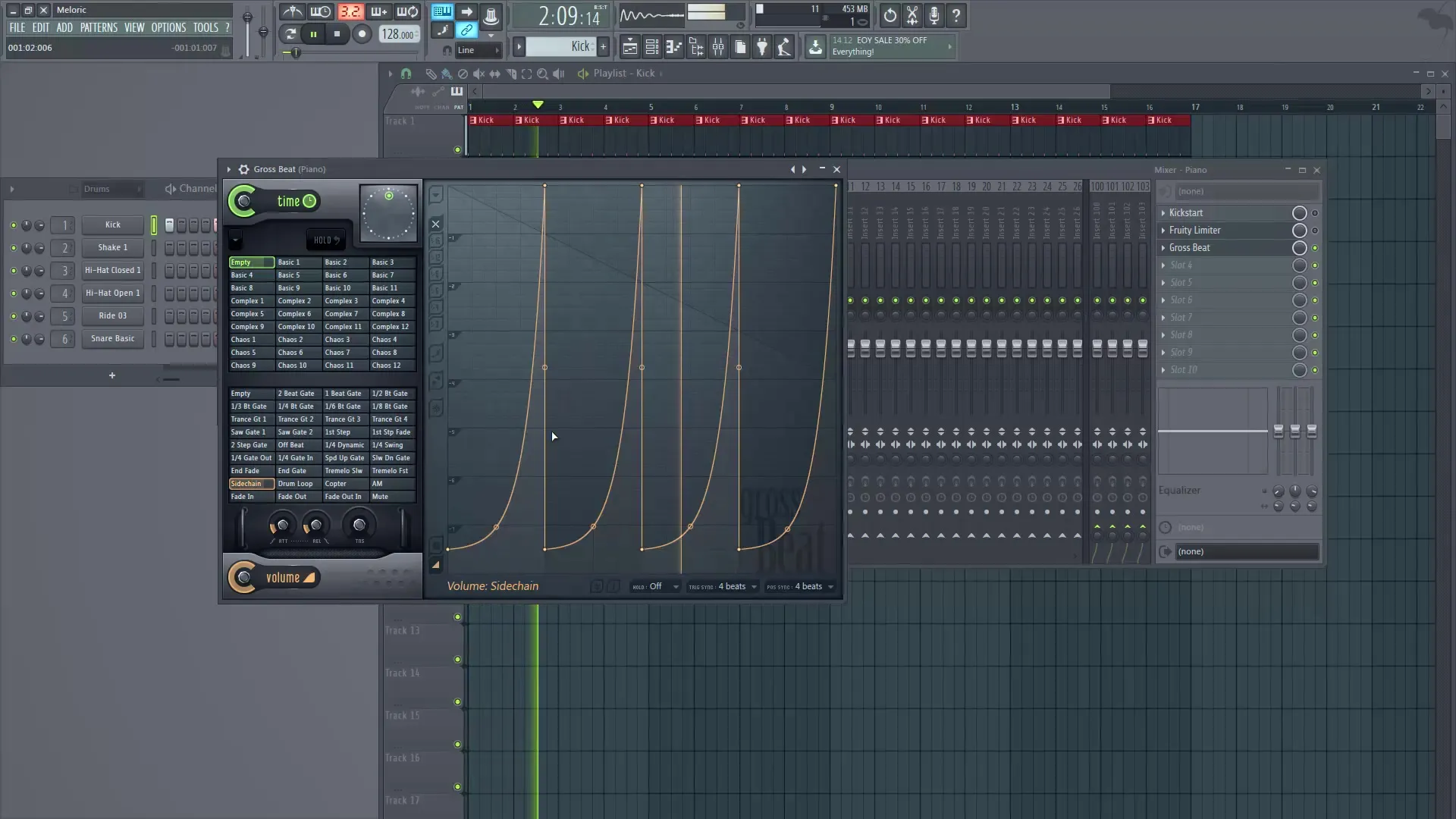Open the OPTIONS menu
This screenshot has width=1456, height=819.
click(x=168, y=27)
